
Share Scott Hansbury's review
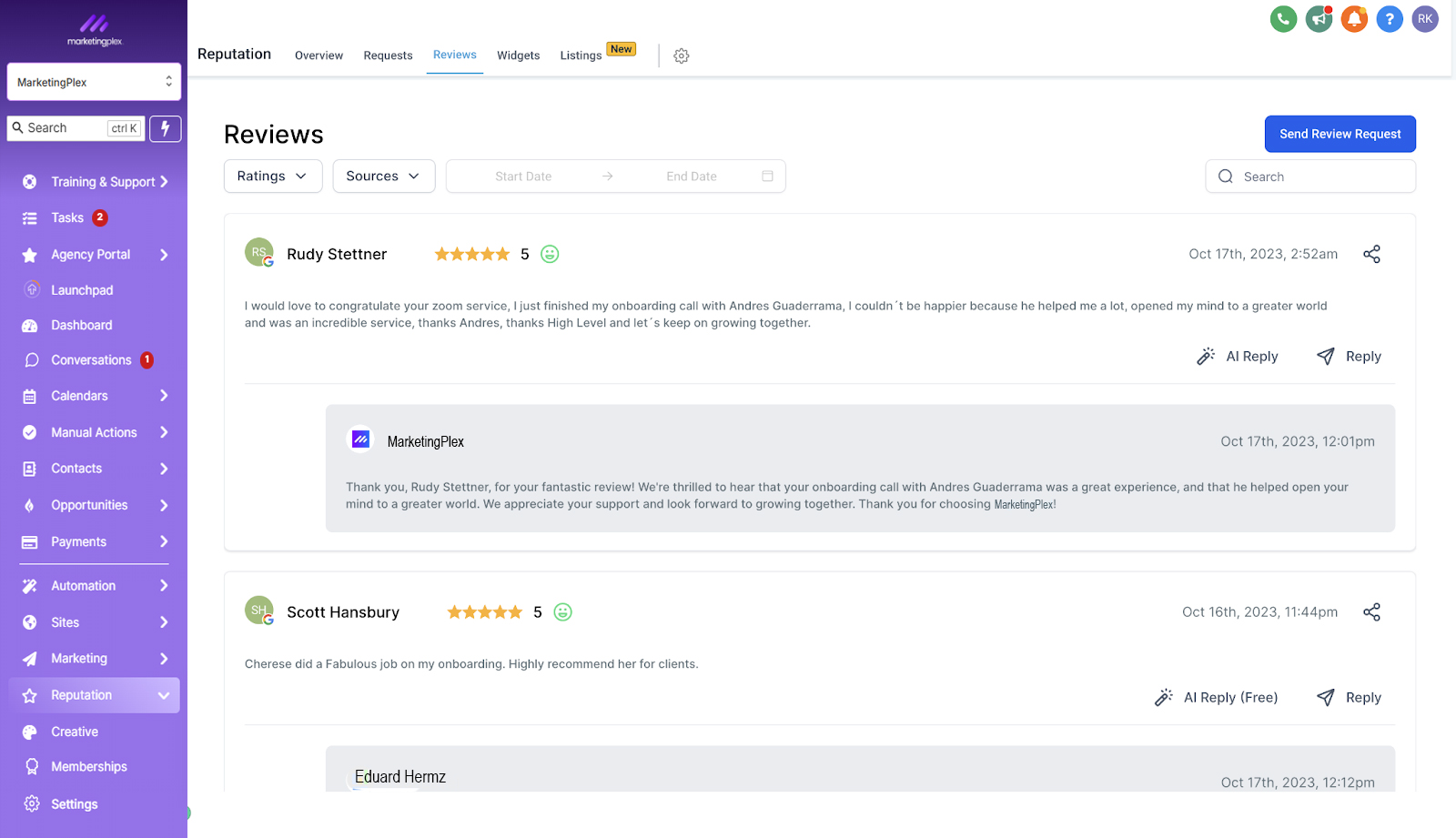[1371, 612]
